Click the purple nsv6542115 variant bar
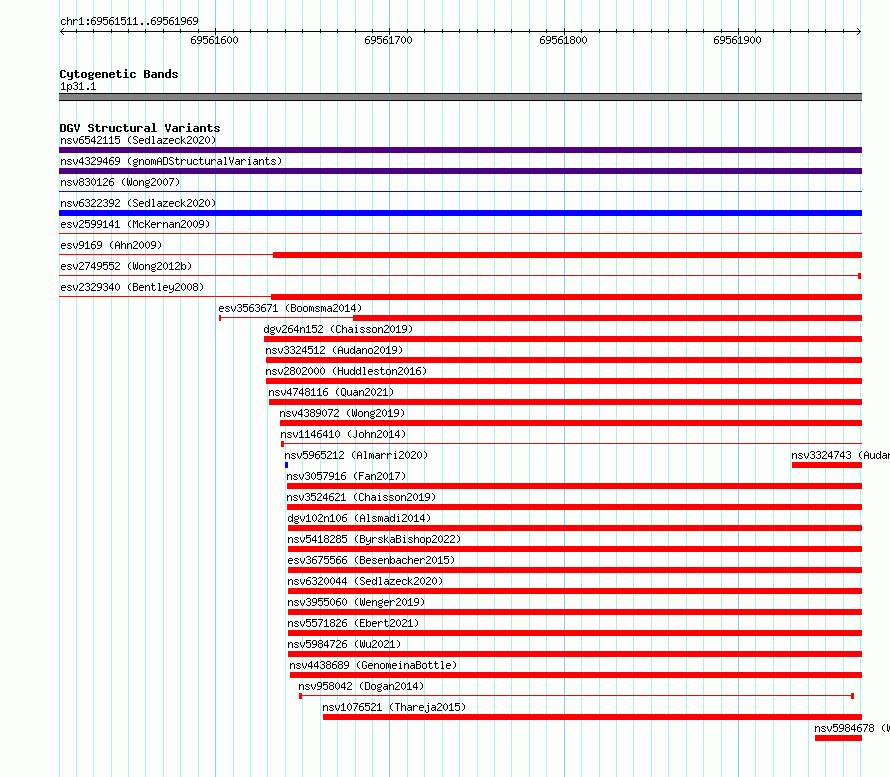Screen dimensions: 890x777 pyautogui.click(x=460, y=150)
